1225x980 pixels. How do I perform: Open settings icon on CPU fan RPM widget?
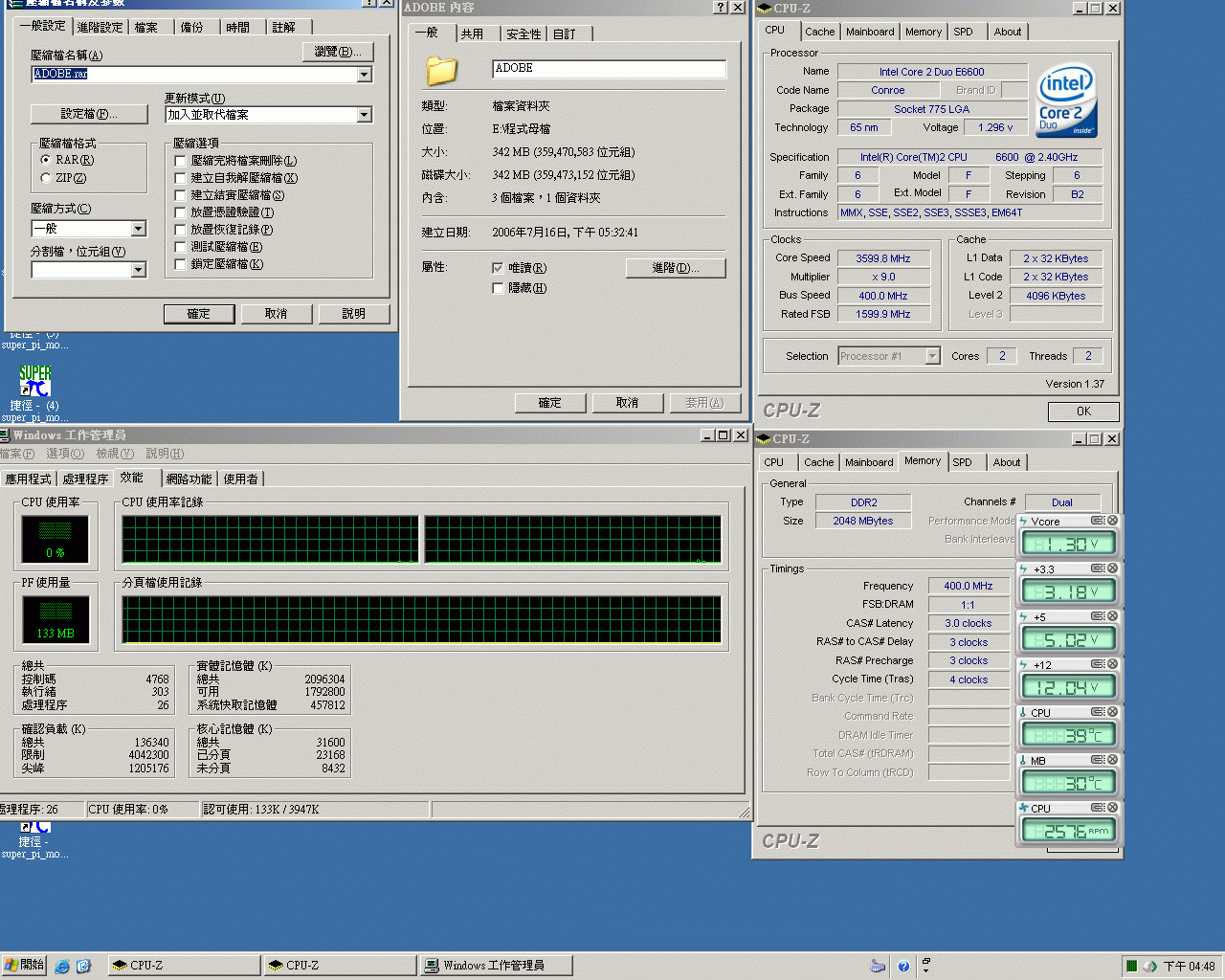1098,808
